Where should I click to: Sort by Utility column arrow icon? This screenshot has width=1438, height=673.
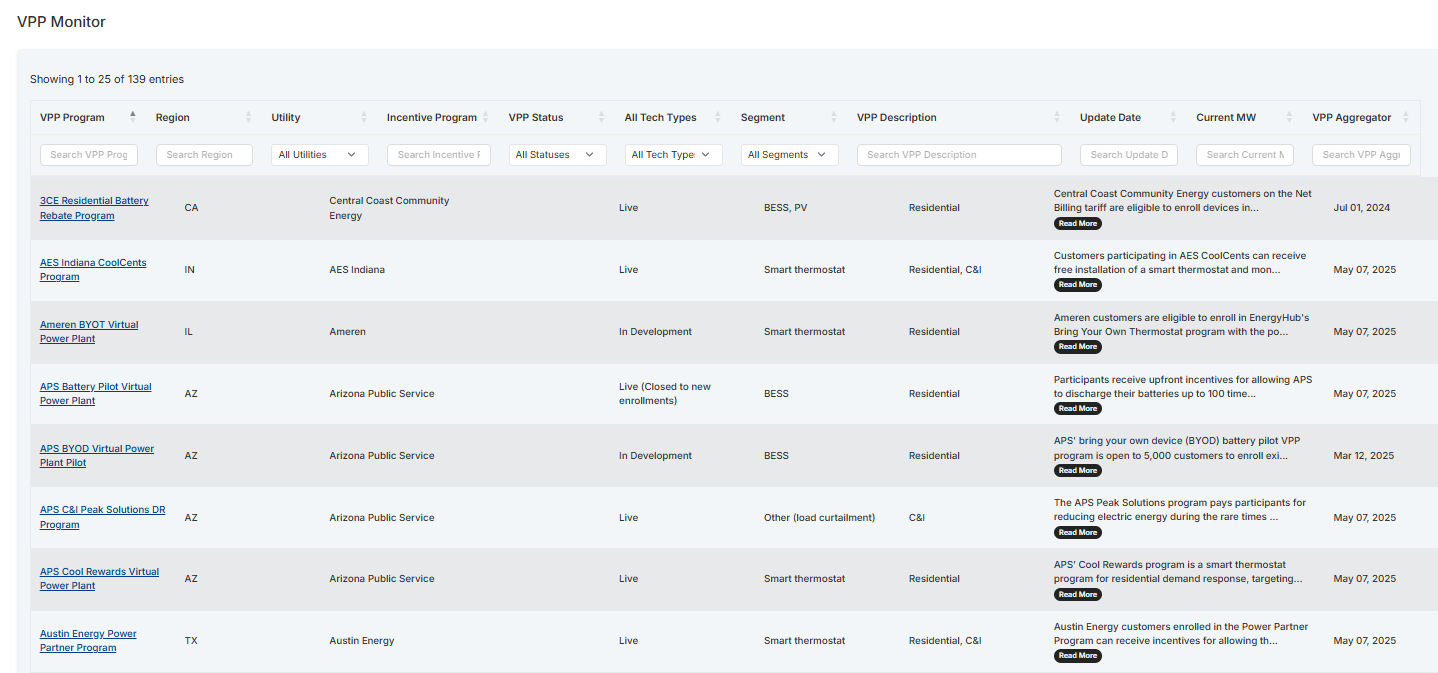point(365,117)
